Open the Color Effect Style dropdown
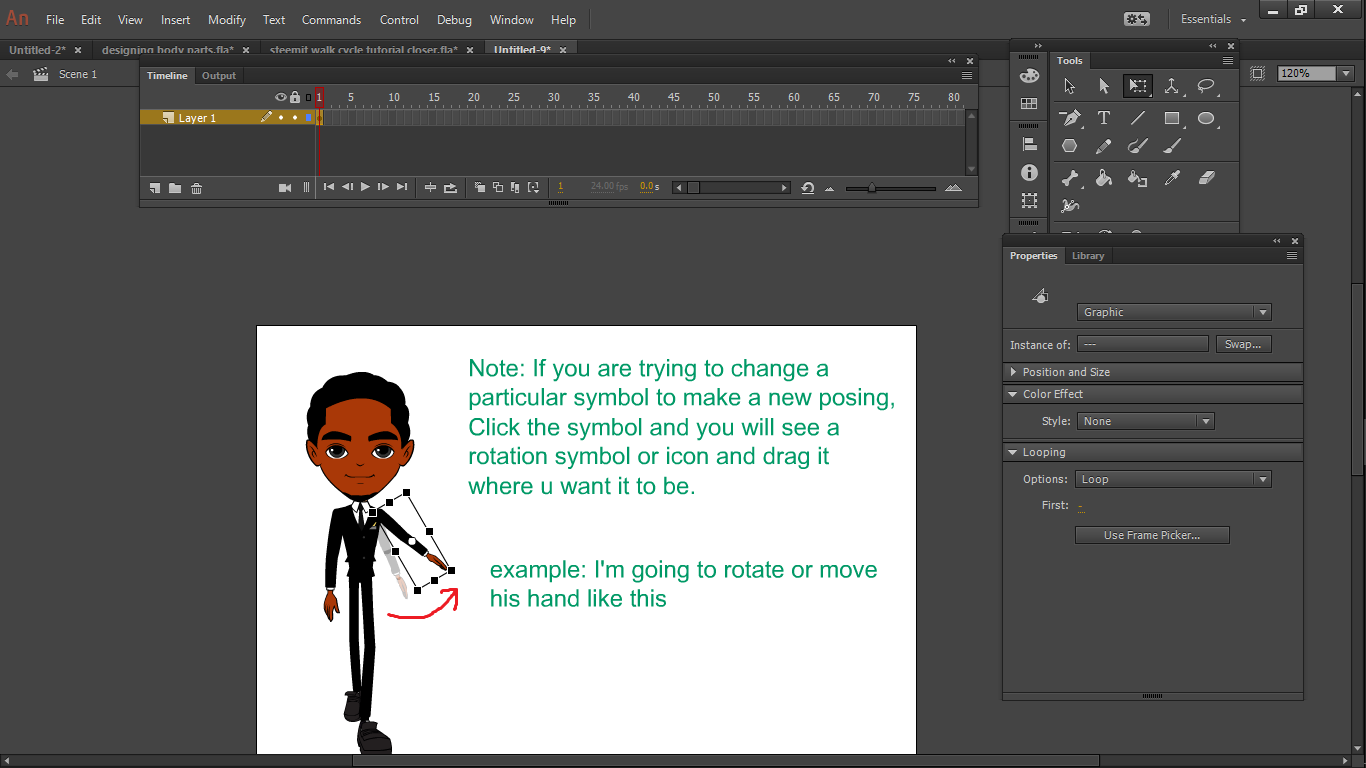The image size is (1366, 768). (1145, 421)
